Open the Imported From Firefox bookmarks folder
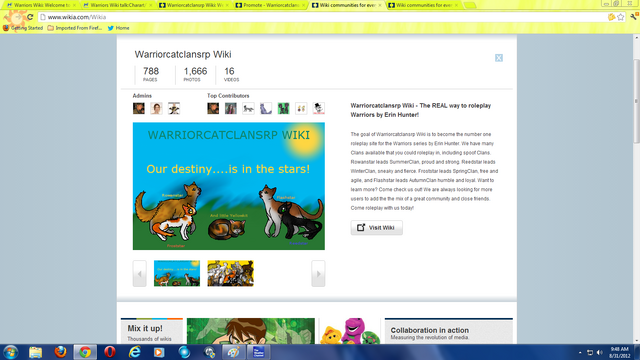 tap(75, 28)
